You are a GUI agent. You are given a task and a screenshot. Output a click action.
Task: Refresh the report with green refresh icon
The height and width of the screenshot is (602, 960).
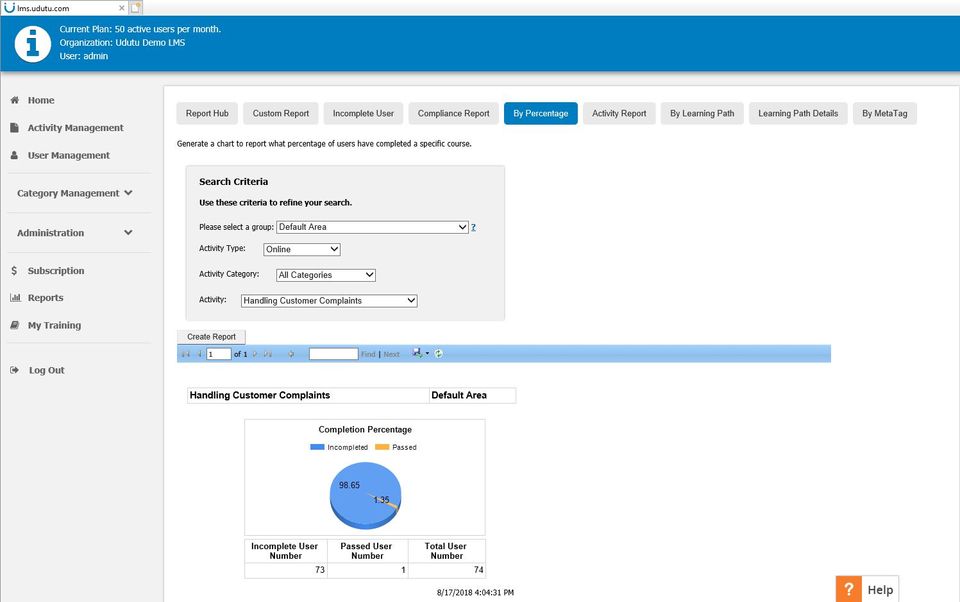point(438,353)
